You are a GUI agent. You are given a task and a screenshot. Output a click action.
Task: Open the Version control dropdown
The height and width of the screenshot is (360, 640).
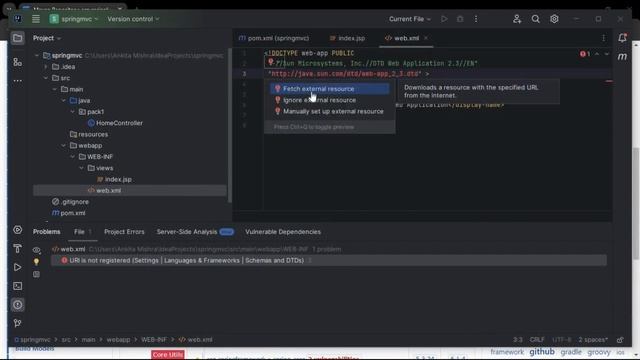(x=133, y=19)
